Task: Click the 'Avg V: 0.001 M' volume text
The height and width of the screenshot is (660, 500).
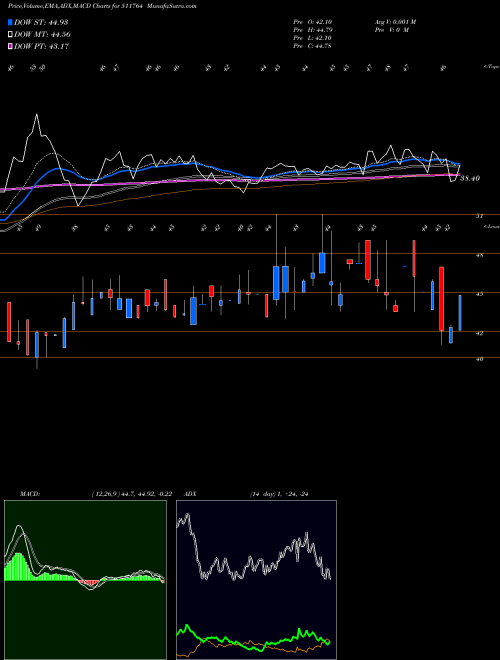Action: (x=395, y=22)
